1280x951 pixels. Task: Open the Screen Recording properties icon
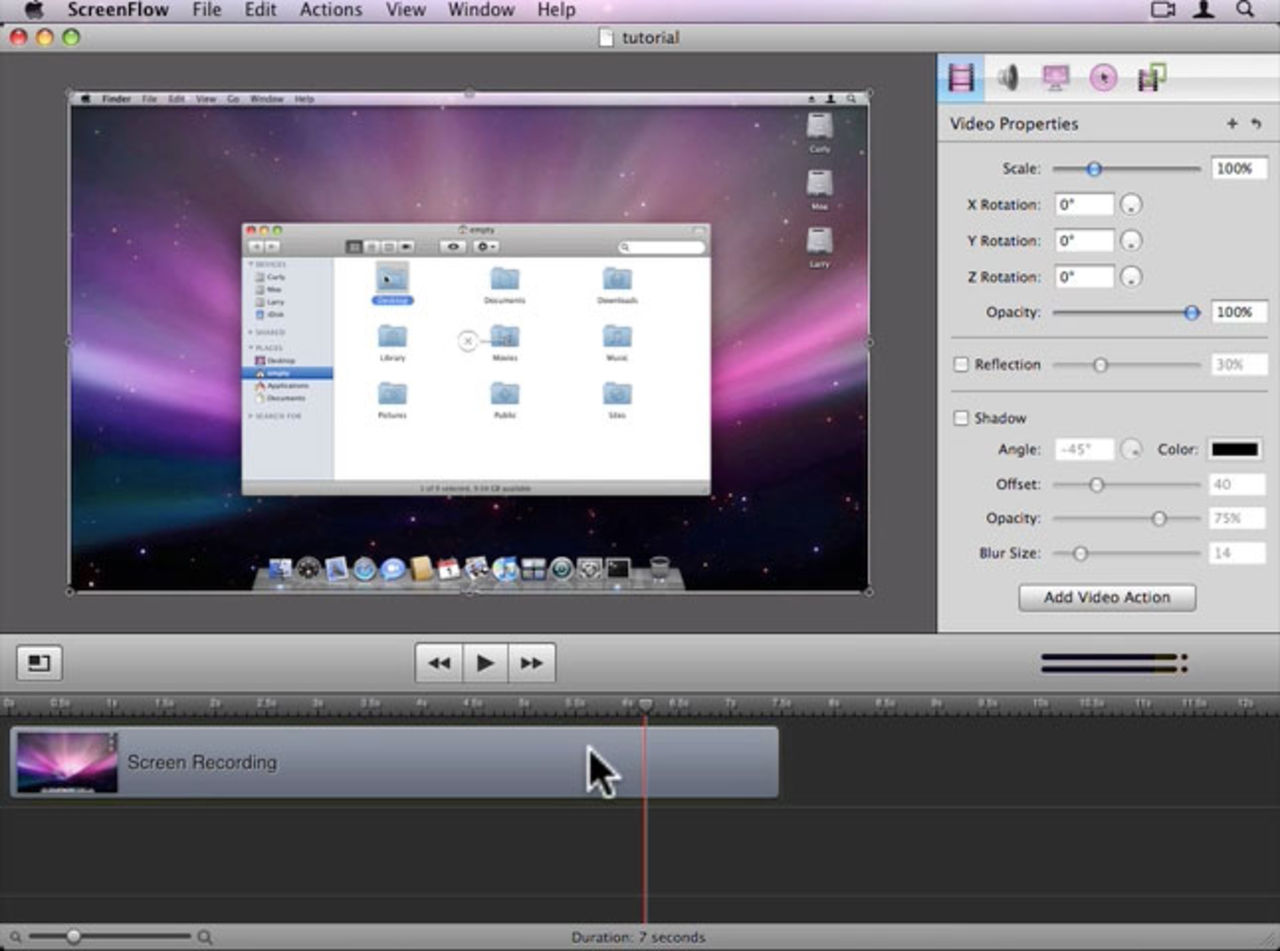pos(1055,78)
